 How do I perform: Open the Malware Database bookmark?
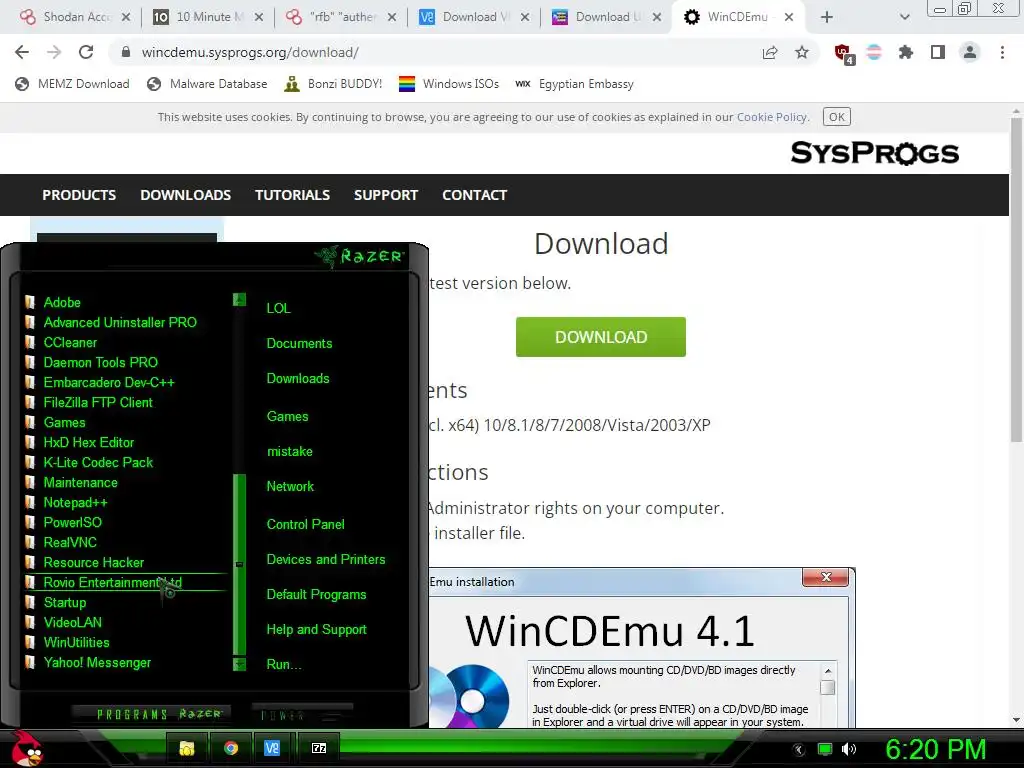tap(207, 84)
